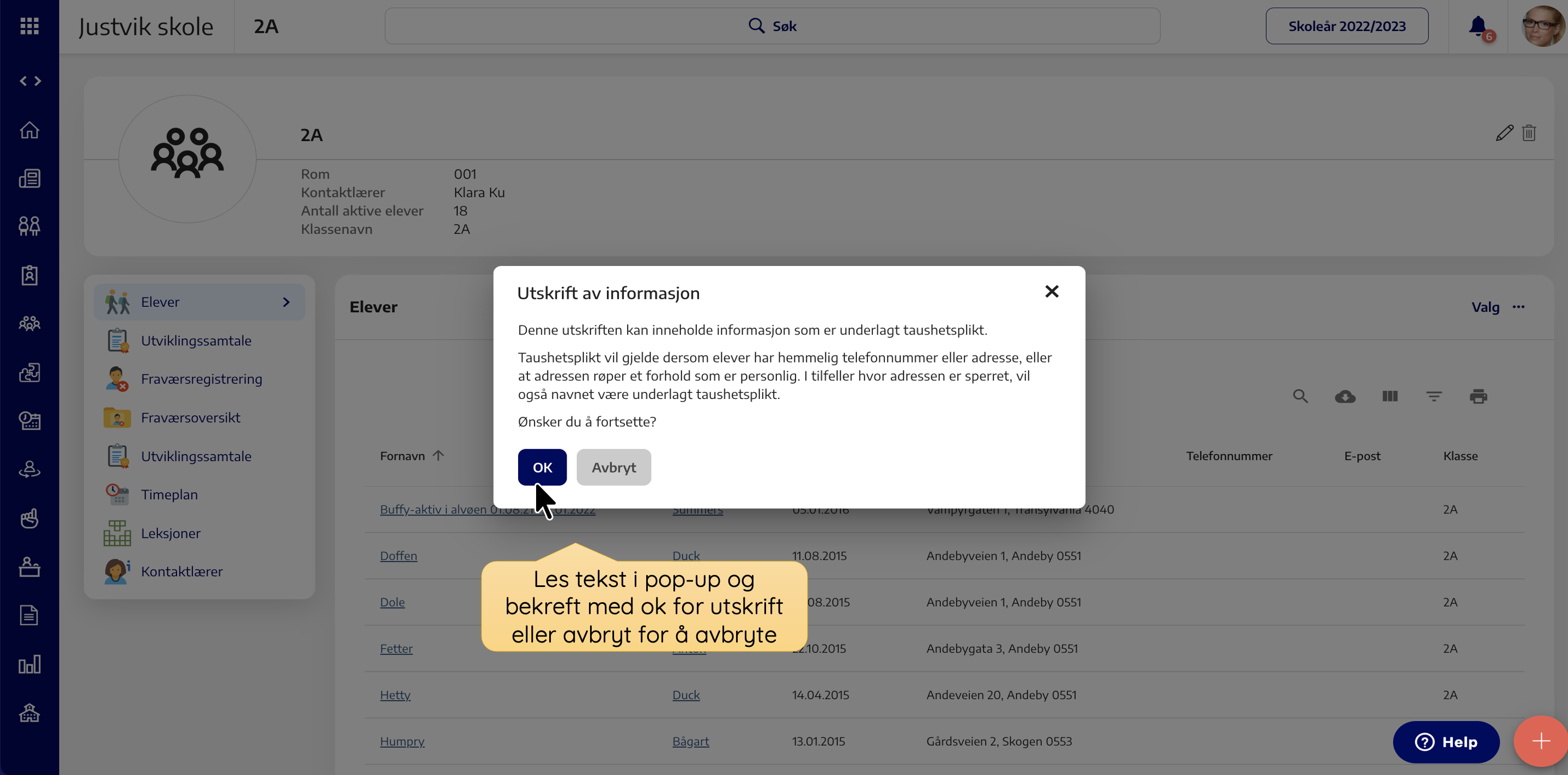Open student link Fetter
Screen dimensions: 1568x775
point(396,649)
